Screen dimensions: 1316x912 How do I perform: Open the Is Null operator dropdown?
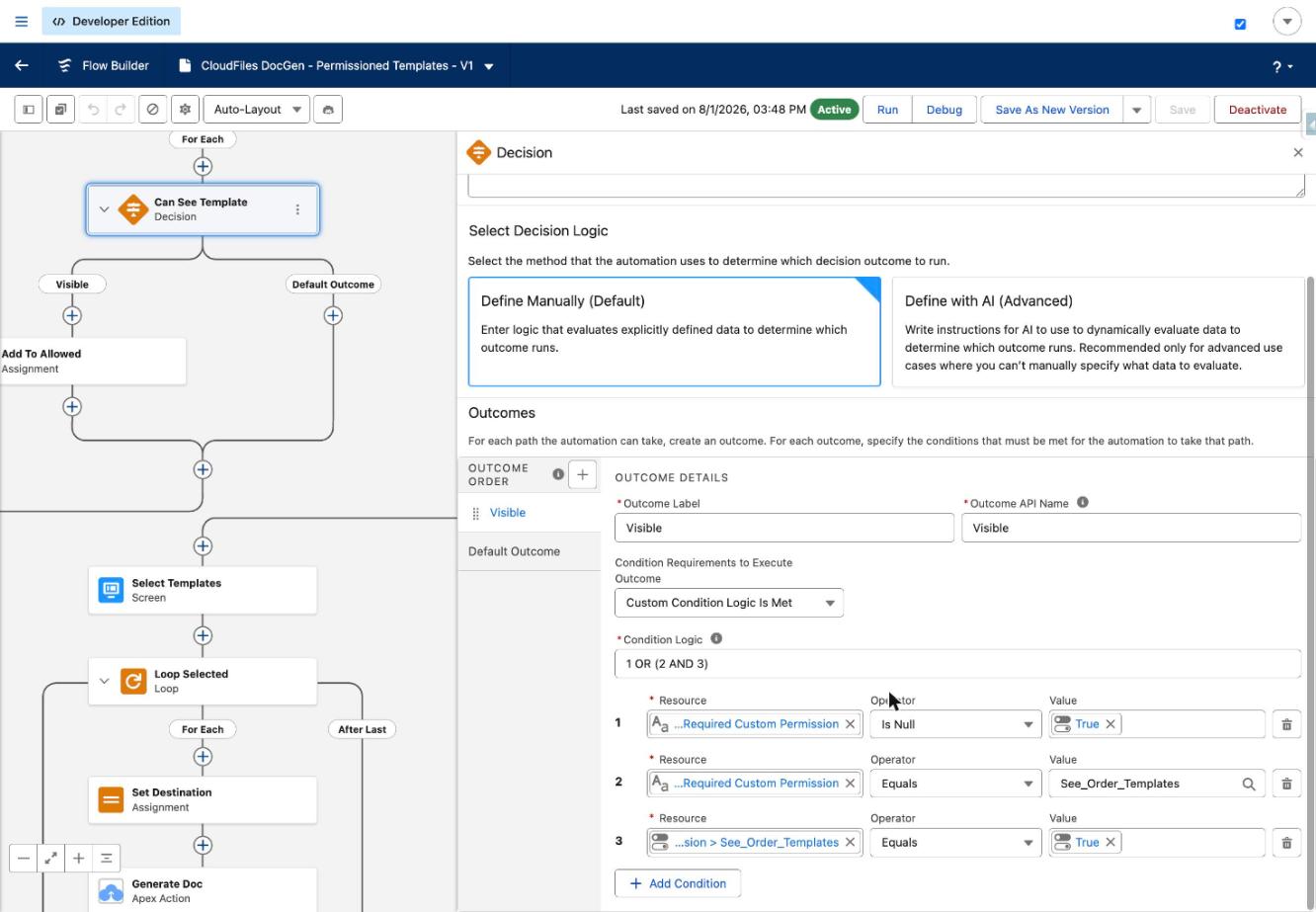[x=955, y=724]
